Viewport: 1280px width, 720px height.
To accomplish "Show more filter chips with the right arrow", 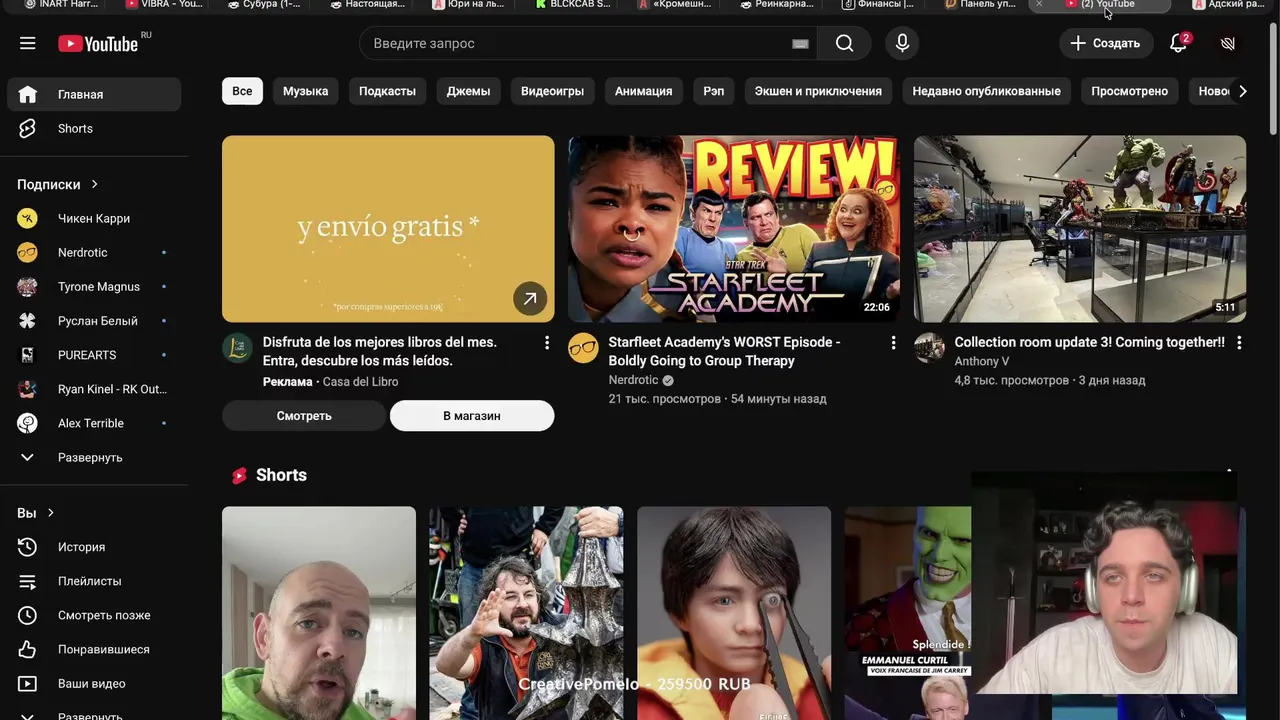I will point(1242,91).
